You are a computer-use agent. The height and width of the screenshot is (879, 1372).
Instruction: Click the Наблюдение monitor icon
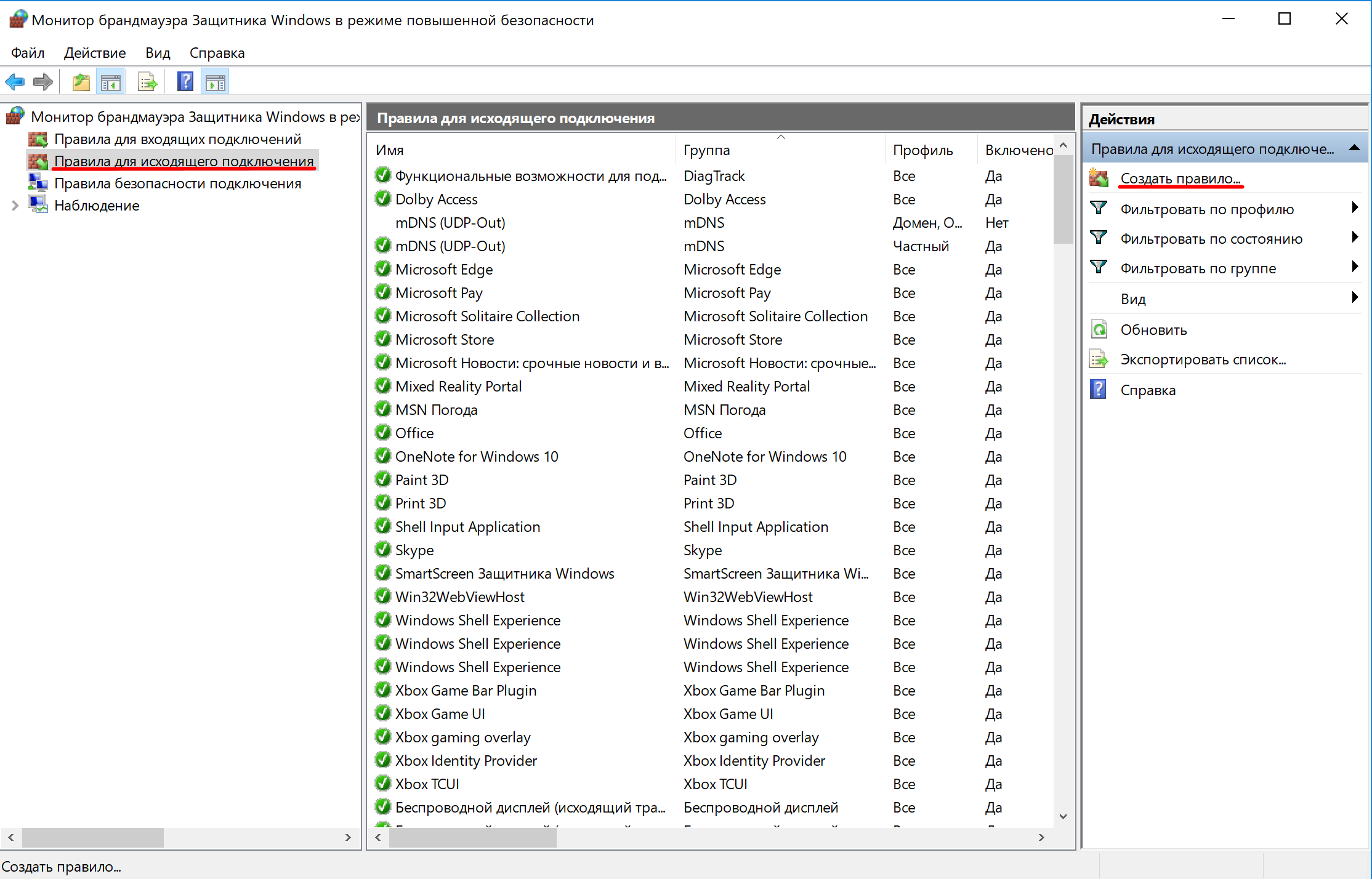click(x=38, y=205)
